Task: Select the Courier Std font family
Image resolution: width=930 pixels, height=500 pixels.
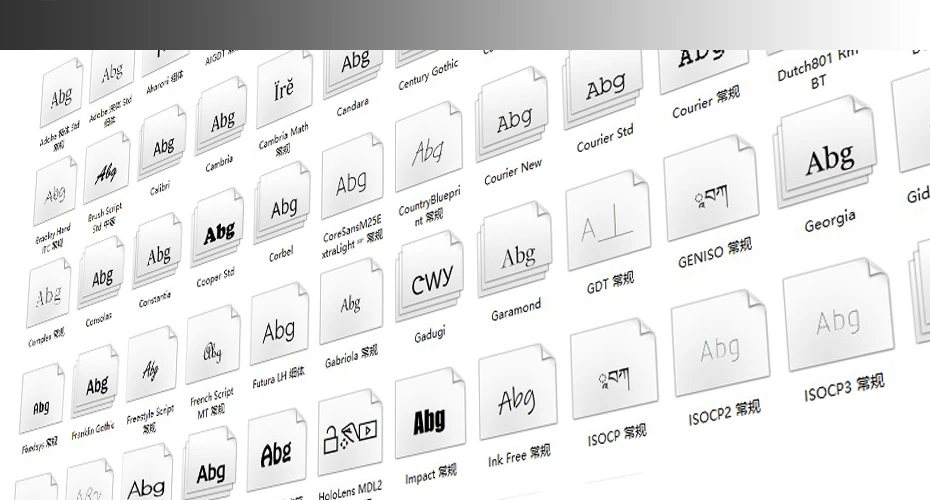Action: click(x=603, y=89)
